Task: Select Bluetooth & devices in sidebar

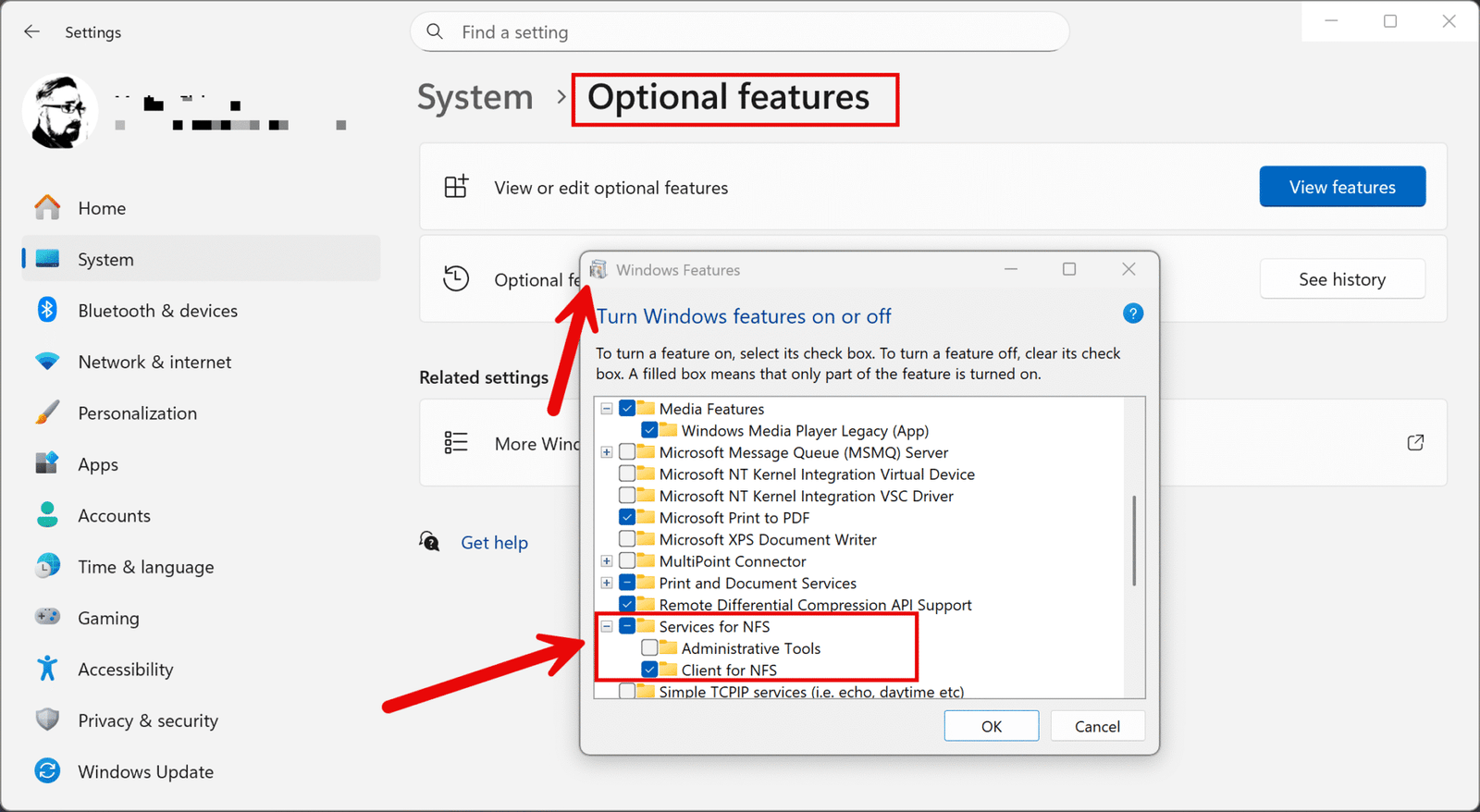Action: 201,311
